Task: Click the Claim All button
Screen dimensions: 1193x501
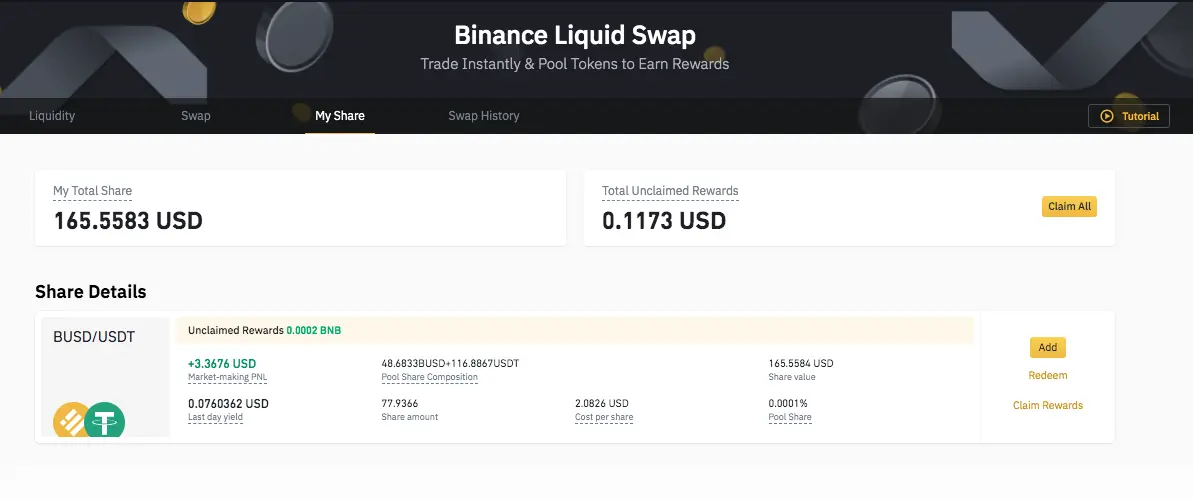Action: (1069, 206)
